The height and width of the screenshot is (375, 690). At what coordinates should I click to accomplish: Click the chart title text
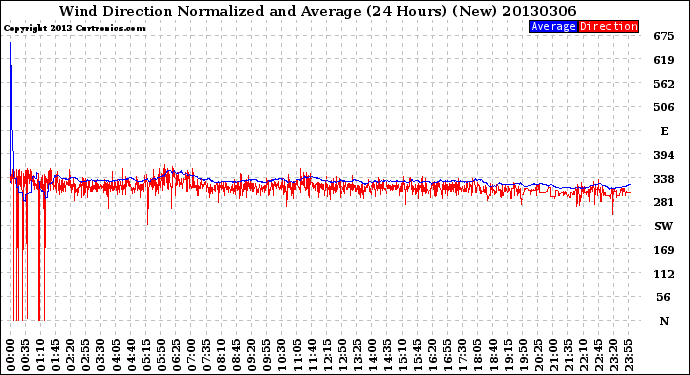pos(317,11)
